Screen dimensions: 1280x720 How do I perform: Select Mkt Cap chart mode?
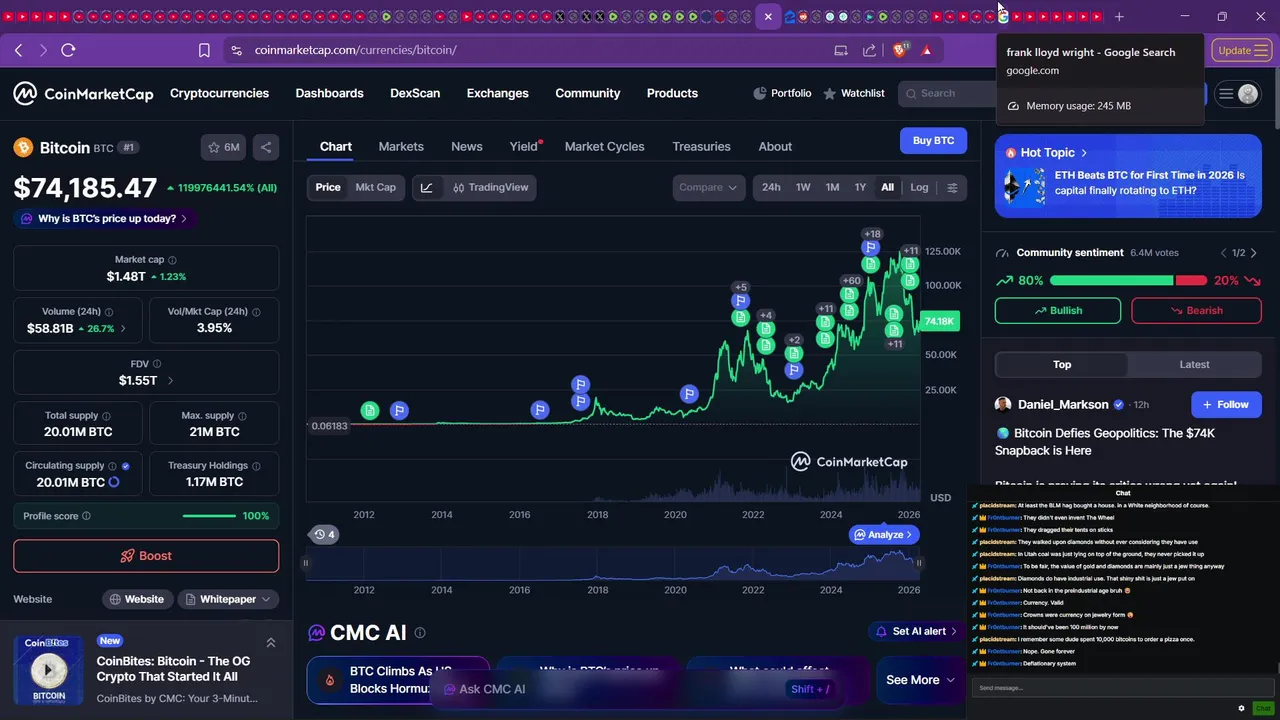[x=375, y=188]
